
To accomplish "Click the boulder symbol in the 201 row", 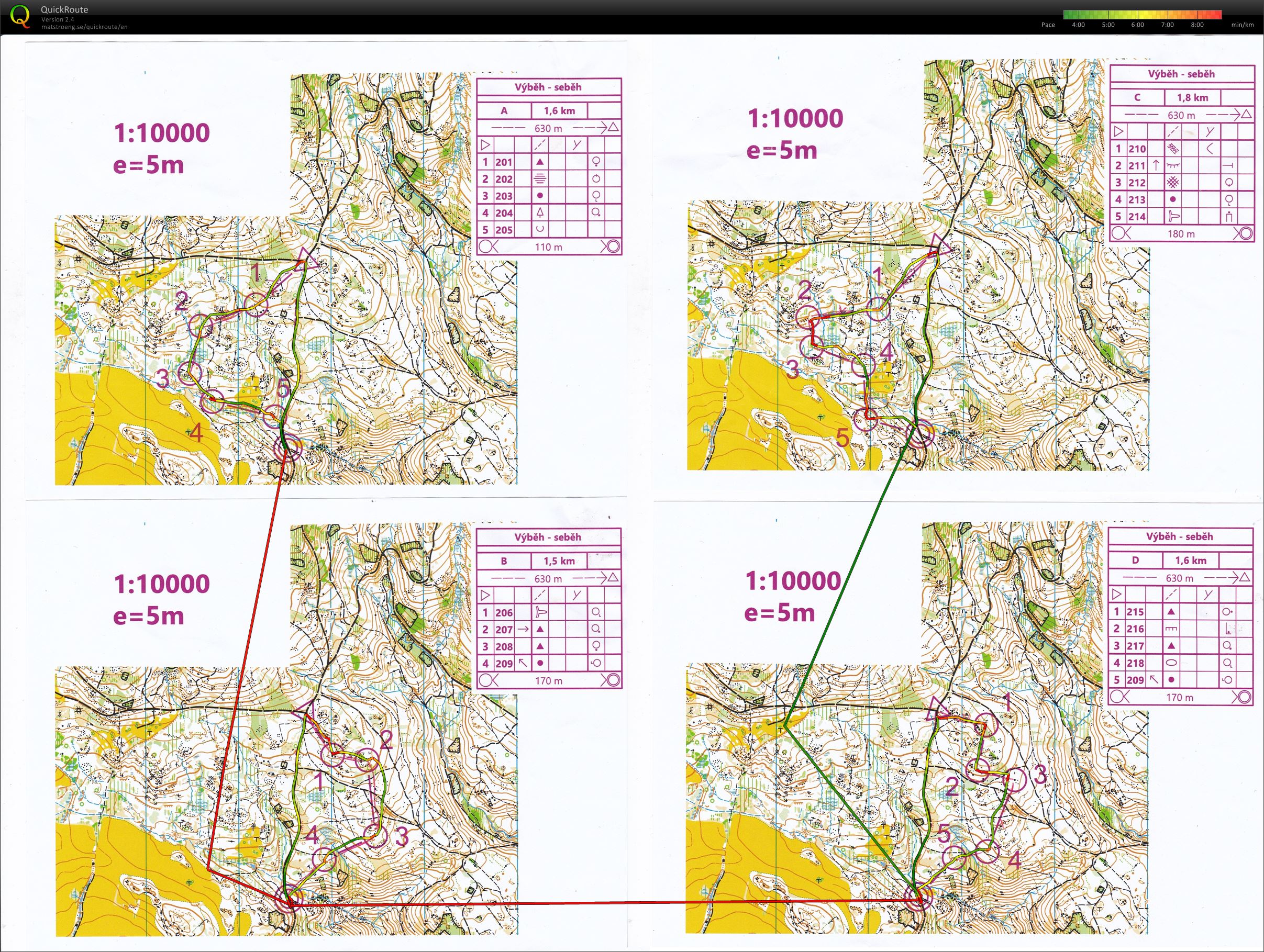I will [x=540, y=162].
